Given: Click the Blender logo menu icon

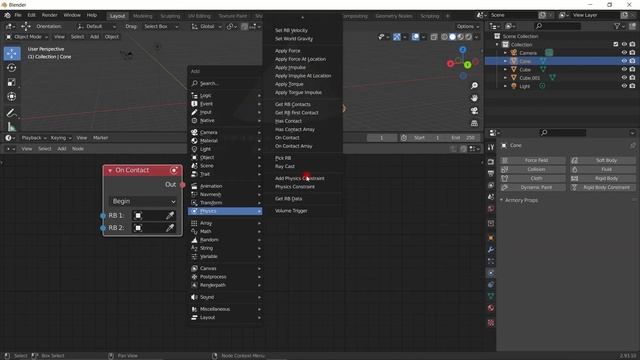Looking at the screenshot, I should (x=7, y=15).
